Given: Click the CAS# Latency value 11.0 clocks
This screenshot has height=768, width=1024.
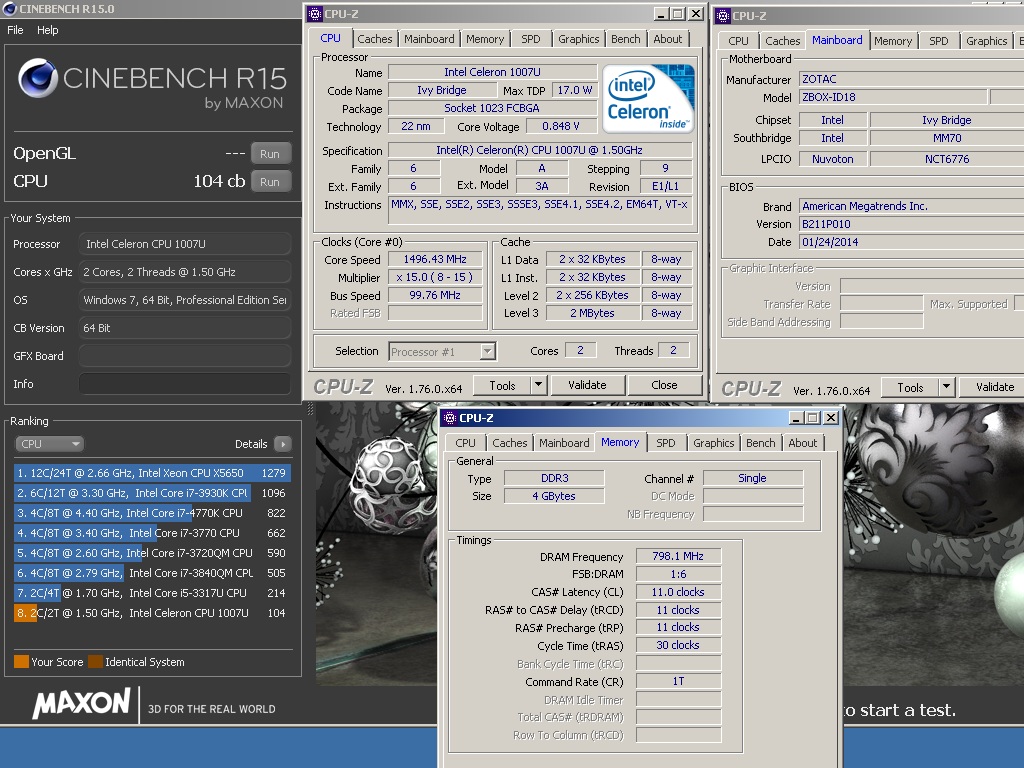Looking at the screenshot, I should coord(678,592).
